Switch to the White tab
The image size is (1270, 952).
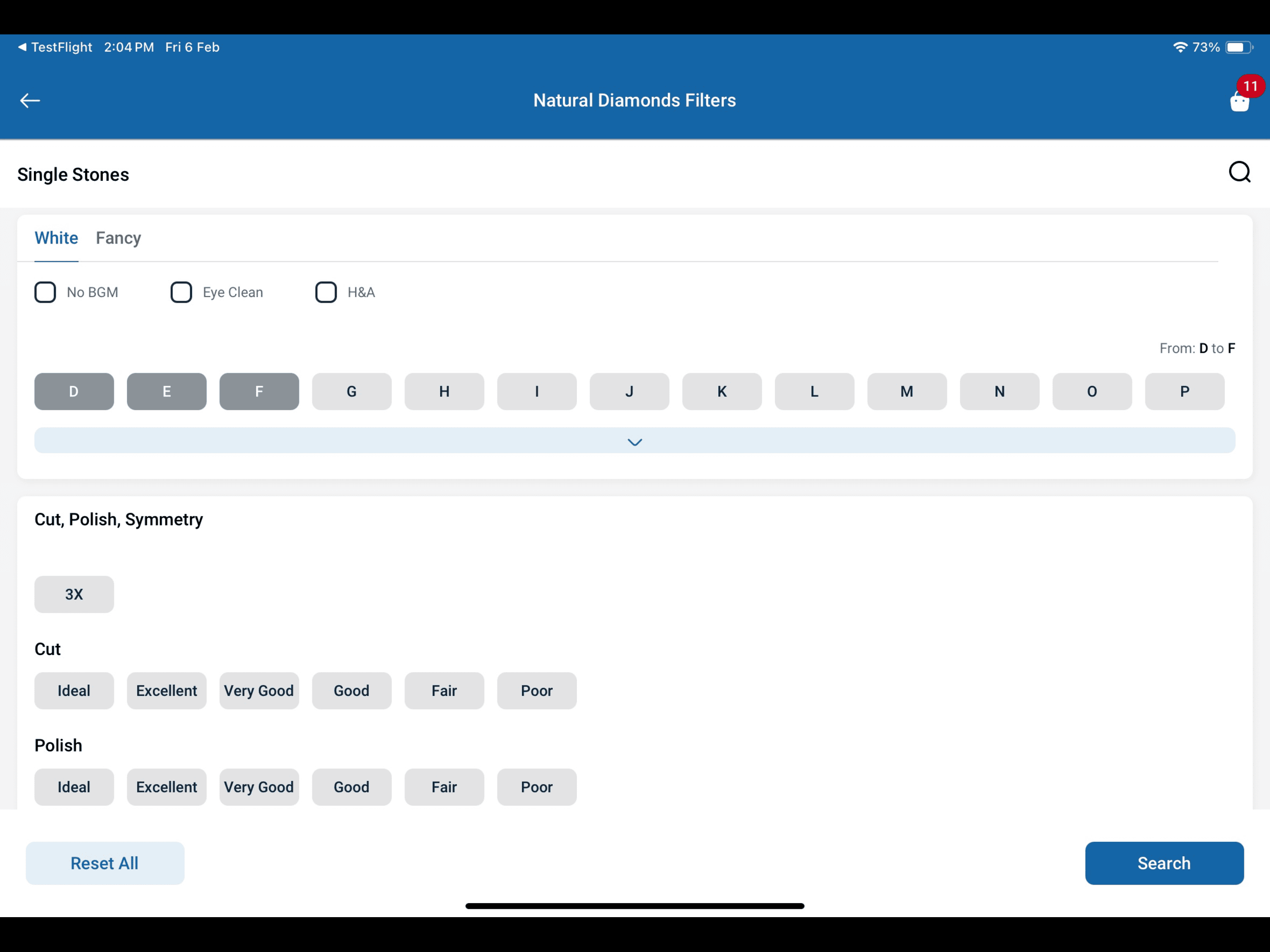(x=56, y=238)
